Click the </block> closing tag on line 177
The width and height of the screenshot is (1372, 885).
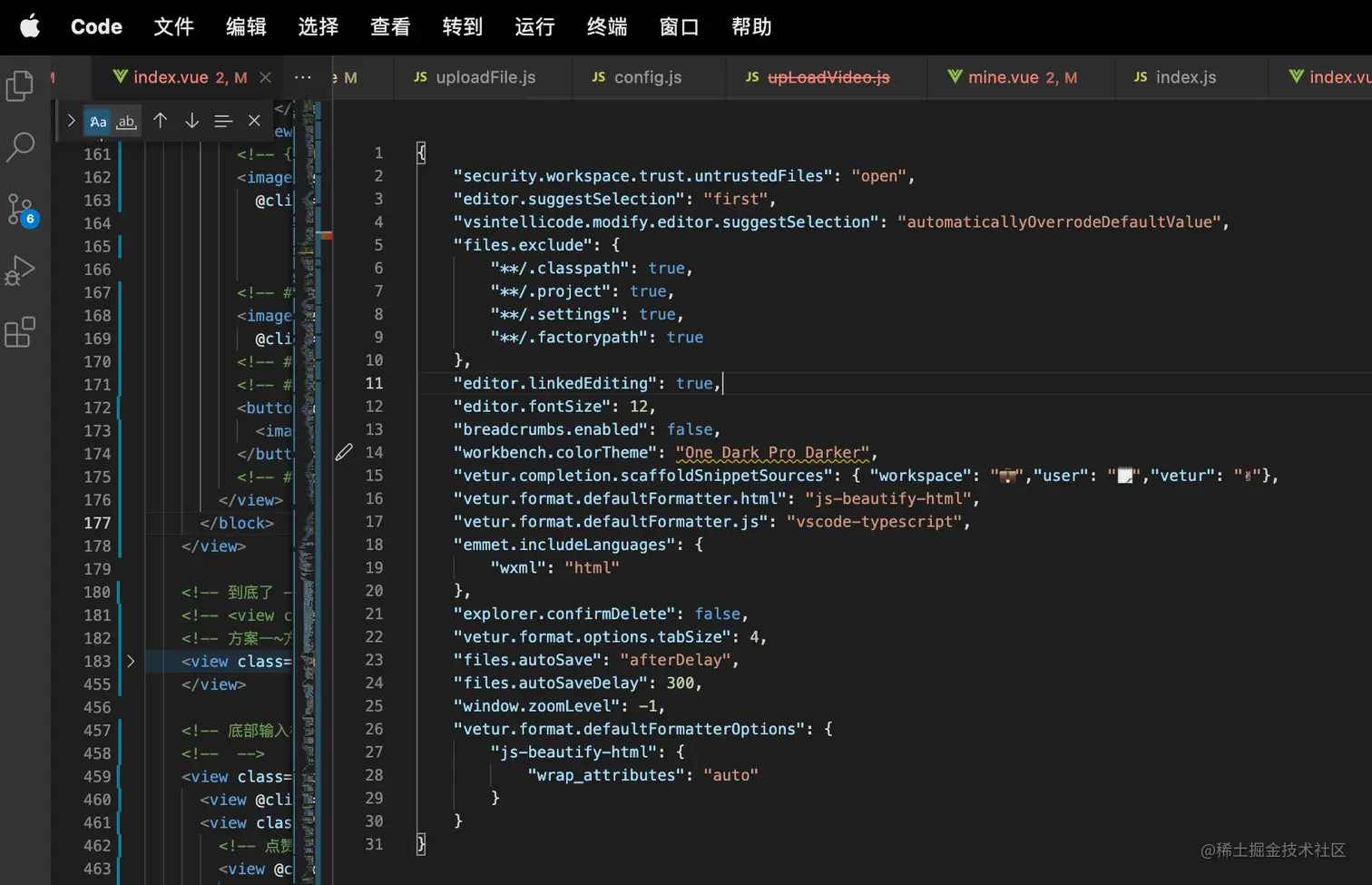tap(237, 523)
